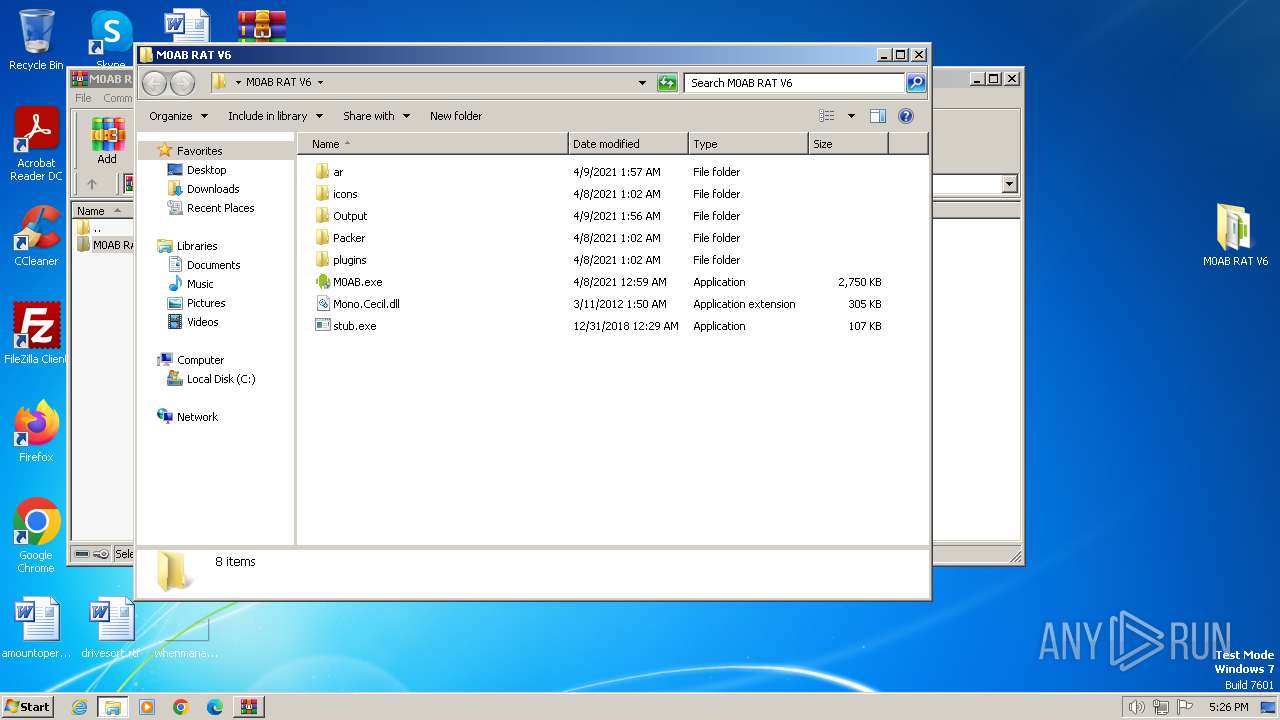This screenshot has height=720, width=1280.
Task: Select the Output folder
Action: point(350,216)
